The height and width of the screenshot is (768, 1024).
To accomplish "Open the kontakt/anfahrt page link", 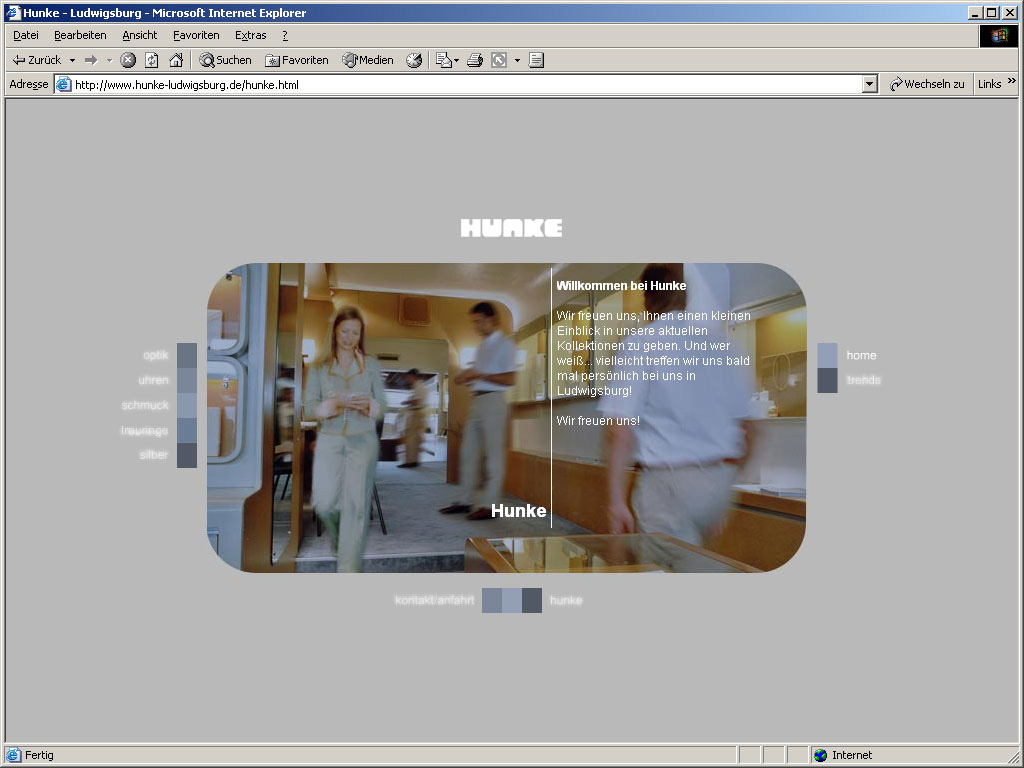I will tap(434, 600).
